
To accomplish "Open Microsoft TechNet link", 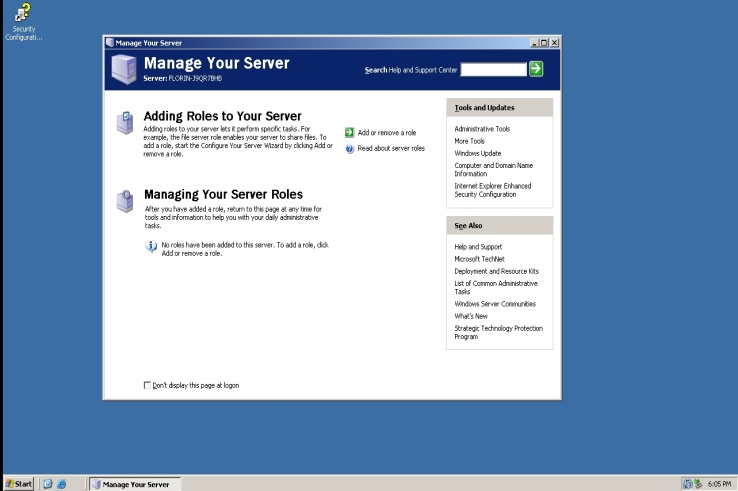I will (x=479, y=259).
